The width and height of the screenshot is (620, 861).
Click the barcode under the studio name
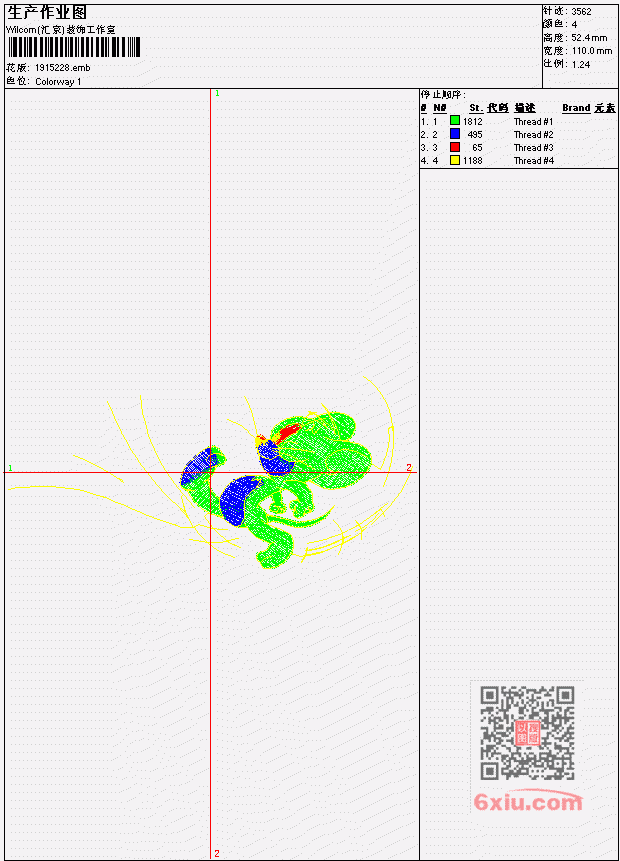tap(74, 47)
